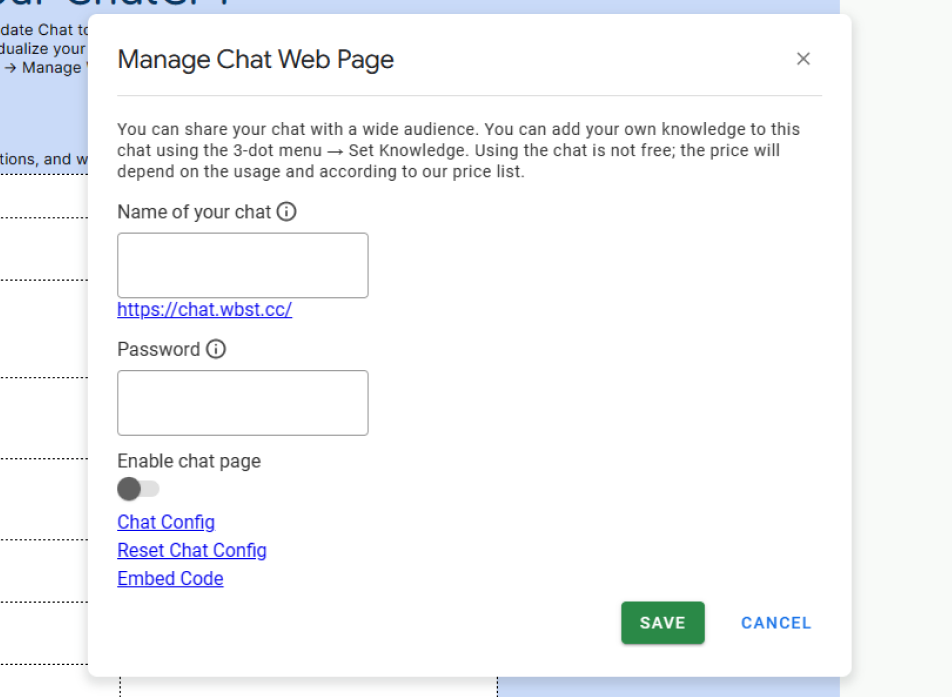Select the empty 'Name of your chat' text box
Viewport: 952px width, 697px height.
tap(242, 265)
